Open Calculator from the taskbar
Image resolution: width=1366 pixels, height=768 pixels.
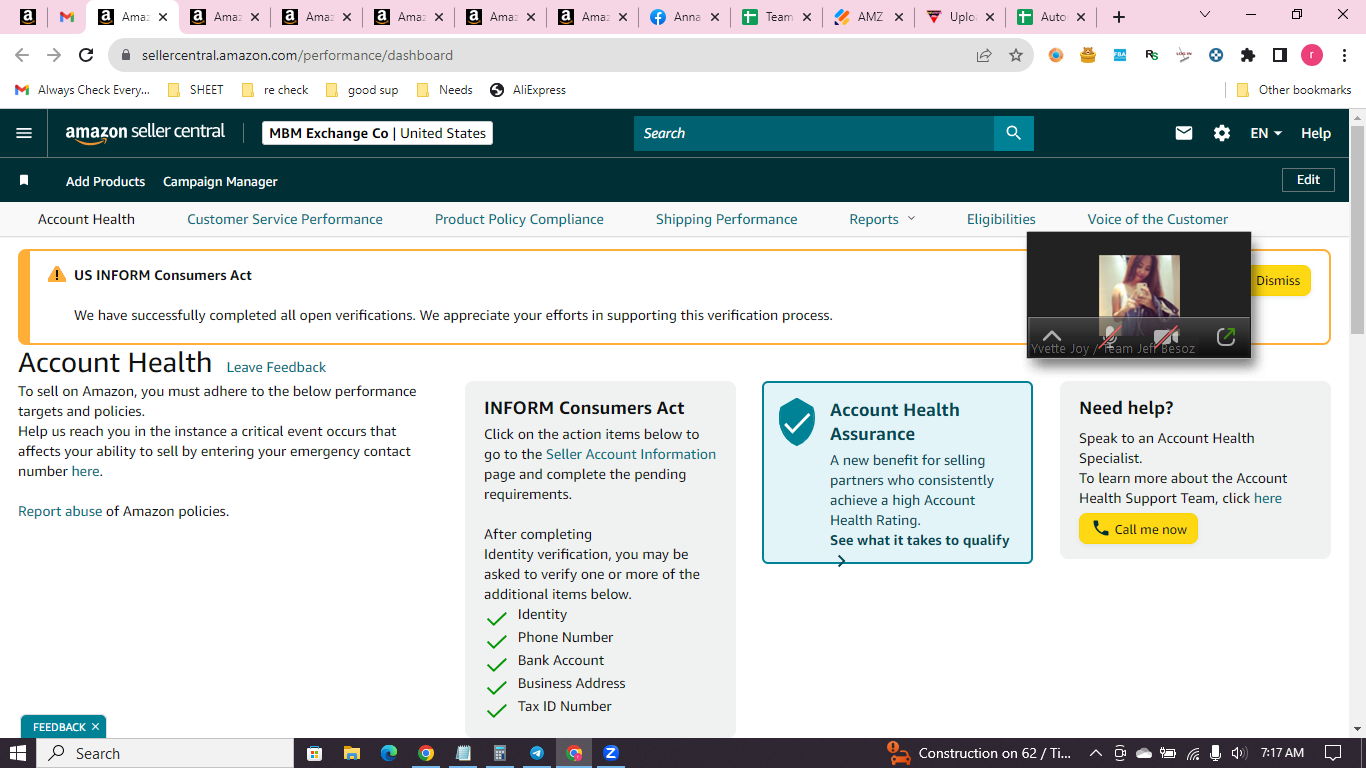tap(500, 753)
